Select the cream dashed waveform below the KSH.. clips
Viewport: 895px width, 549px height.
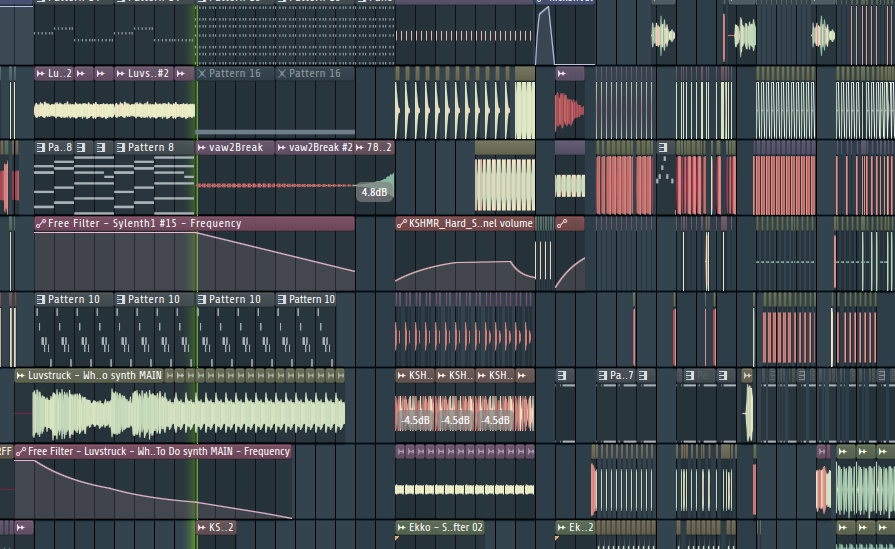coord(465,489)
